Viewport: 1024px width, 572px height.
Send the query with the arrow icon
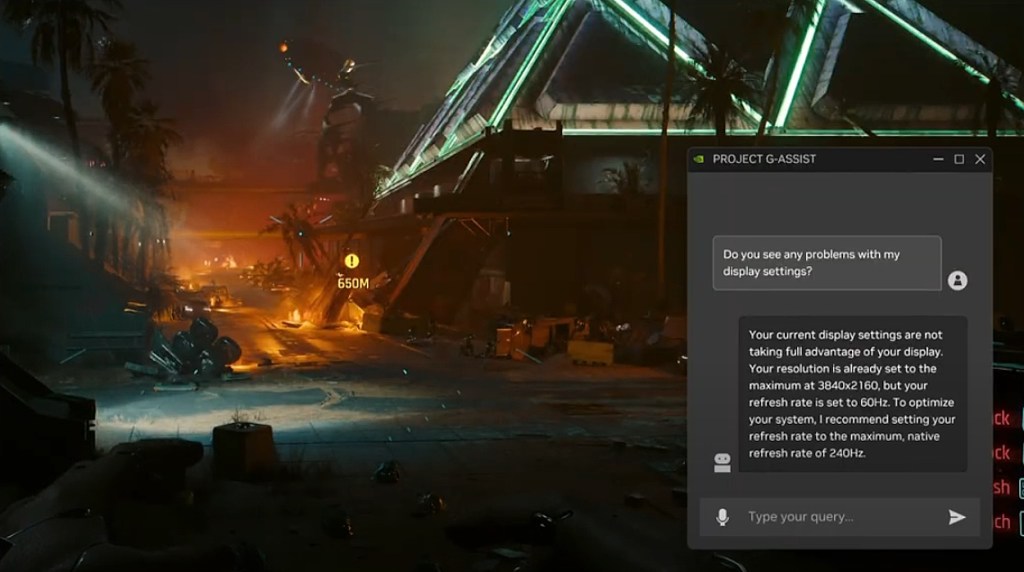tap(957, 517)
